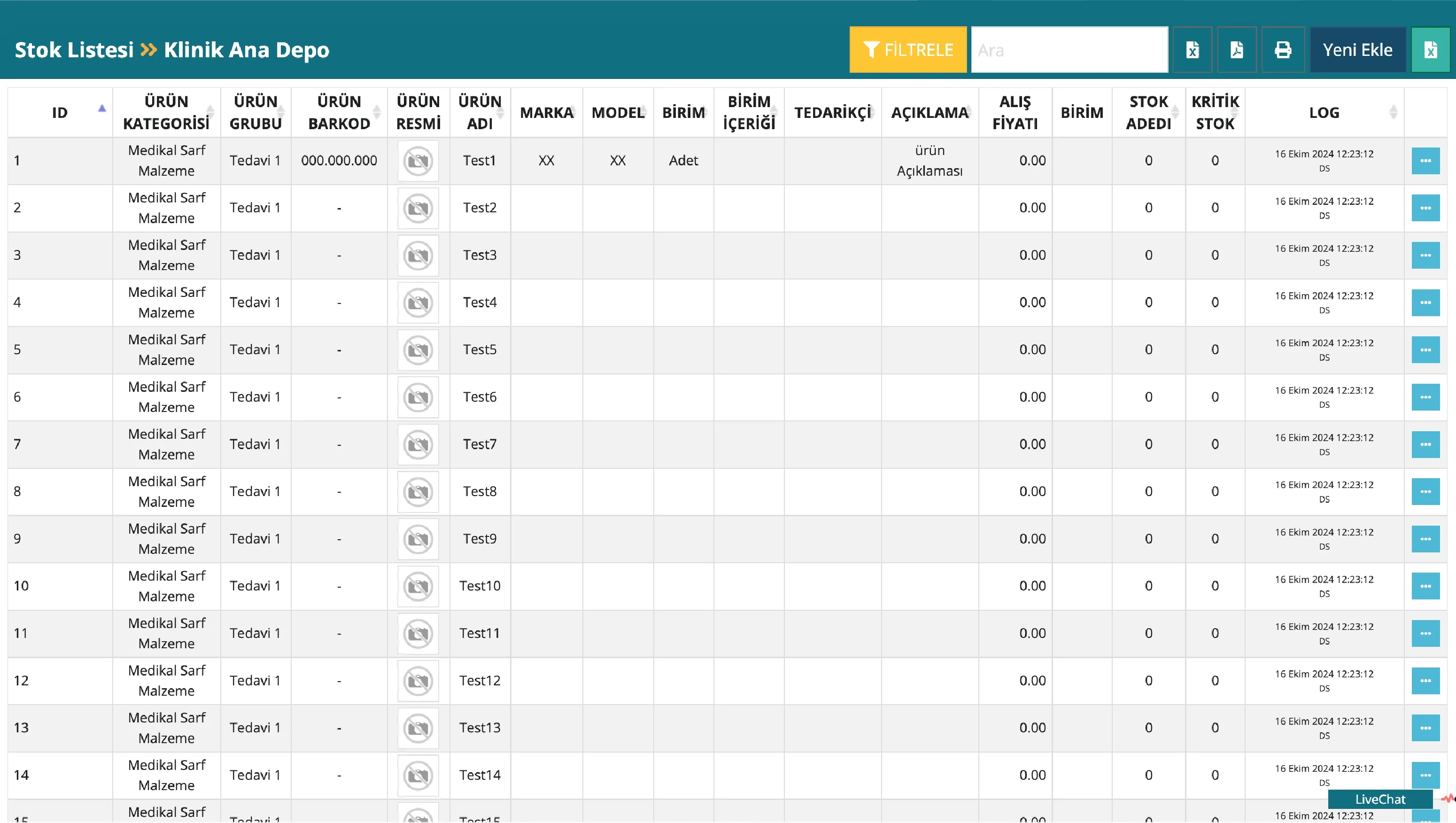Open three-dots menu for Test5 row
The height and width of the screenshot is (823, 1456).
point(1425,350)
